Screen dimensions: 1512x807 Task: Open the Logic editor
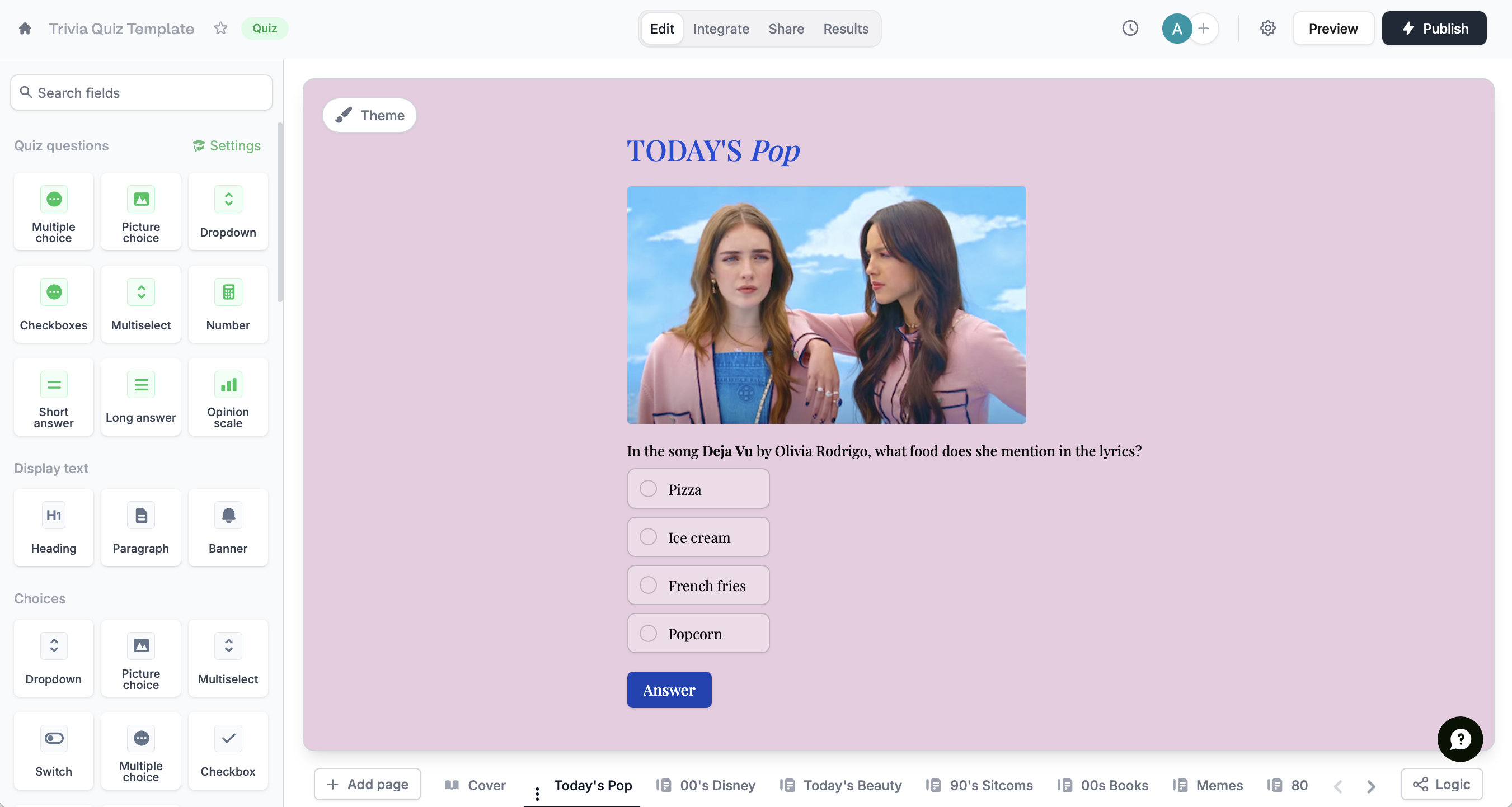[1442, 784]
